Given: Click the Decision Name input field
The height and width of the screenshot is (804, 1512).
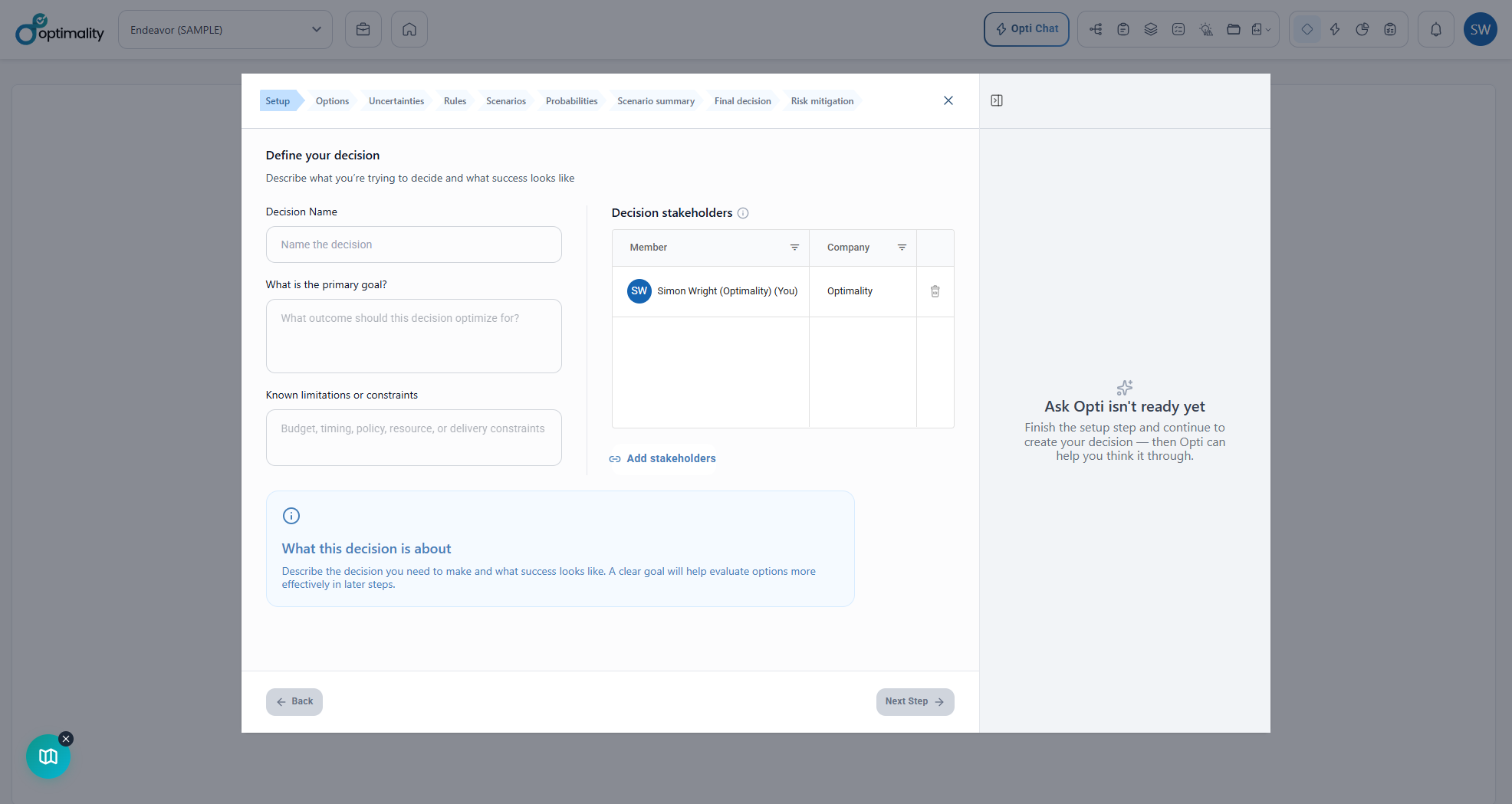Looking at the screenshot, I should point(414,244).
